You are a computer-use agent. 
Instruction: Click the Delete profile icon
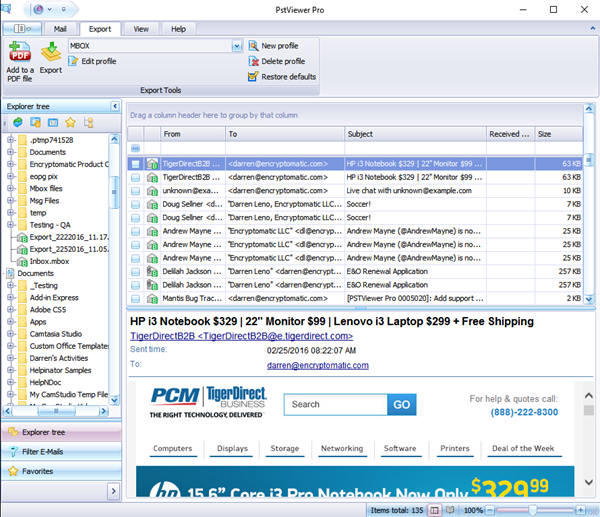tap(253, 61)
